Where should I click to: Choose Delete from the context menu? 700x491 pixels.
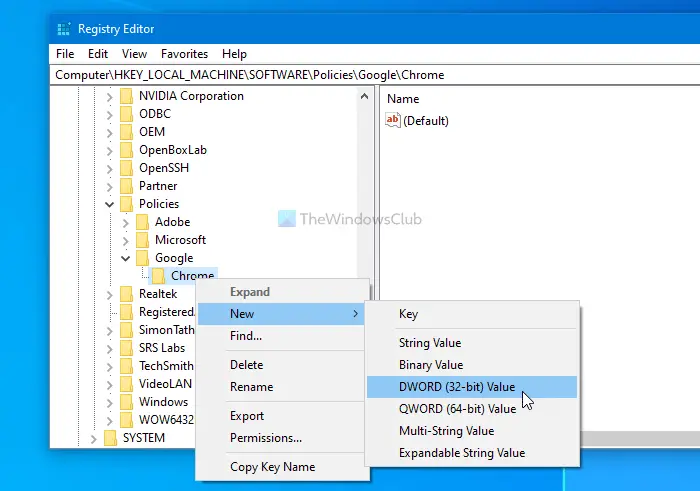(282, 365)
